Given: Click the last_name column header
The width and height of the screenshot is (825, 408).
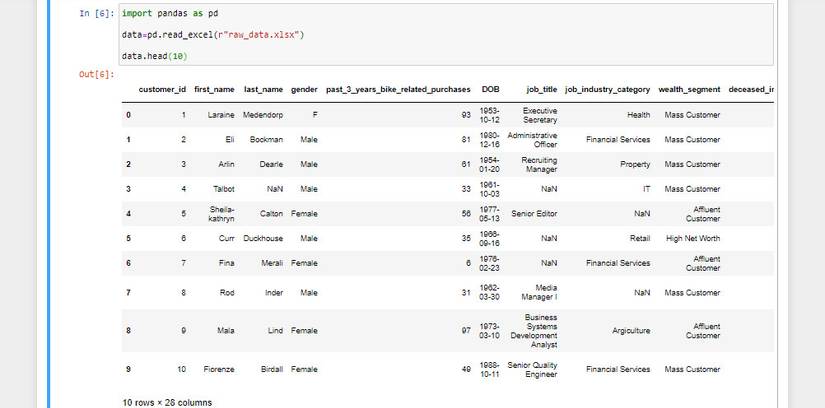Looking at the screenshot, I should 263,89.
